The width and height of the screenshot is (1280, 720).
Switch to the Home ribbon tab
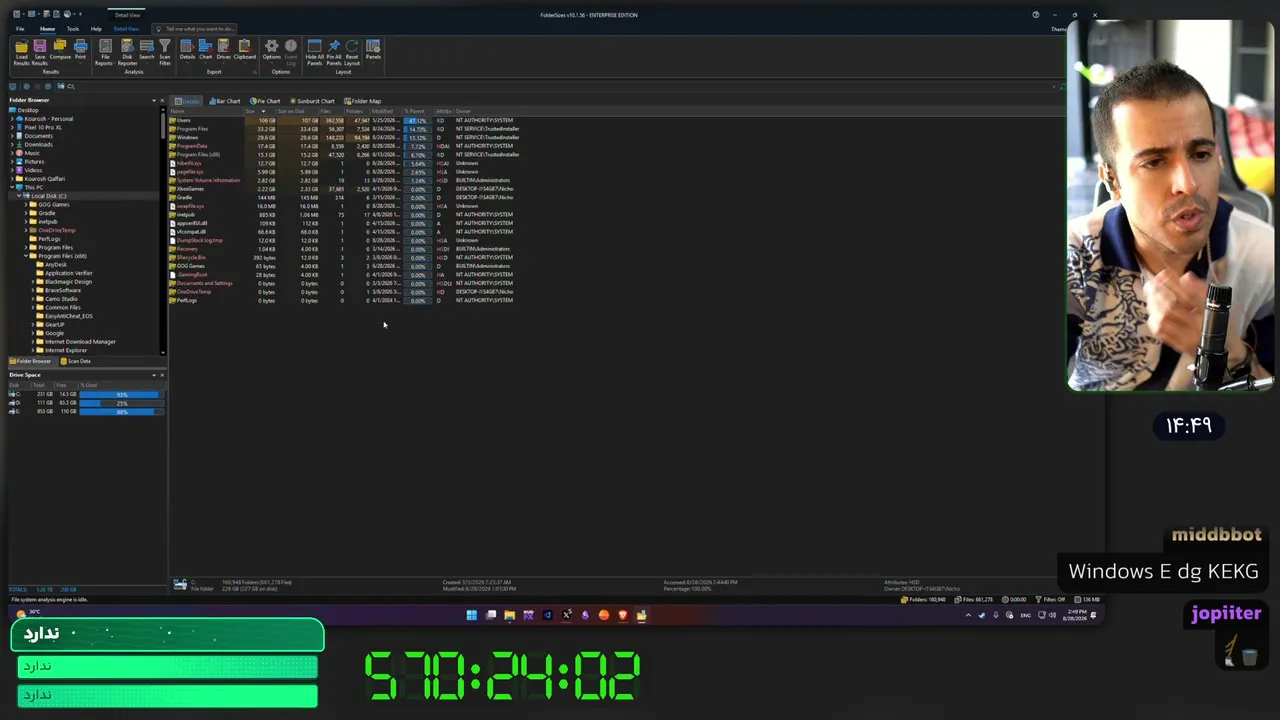pos(47,29)
